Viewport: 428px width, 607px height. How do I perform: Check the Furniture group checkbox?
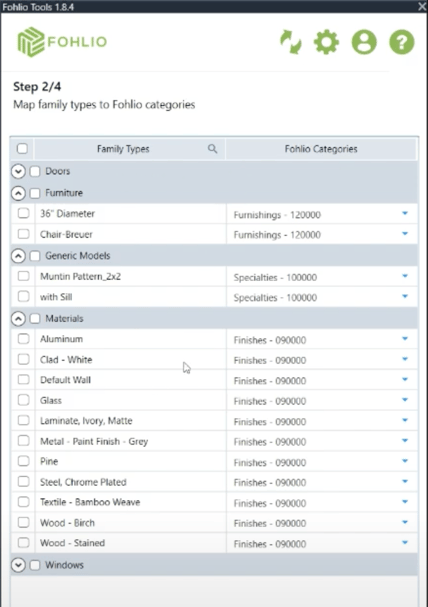coord(35,193)
